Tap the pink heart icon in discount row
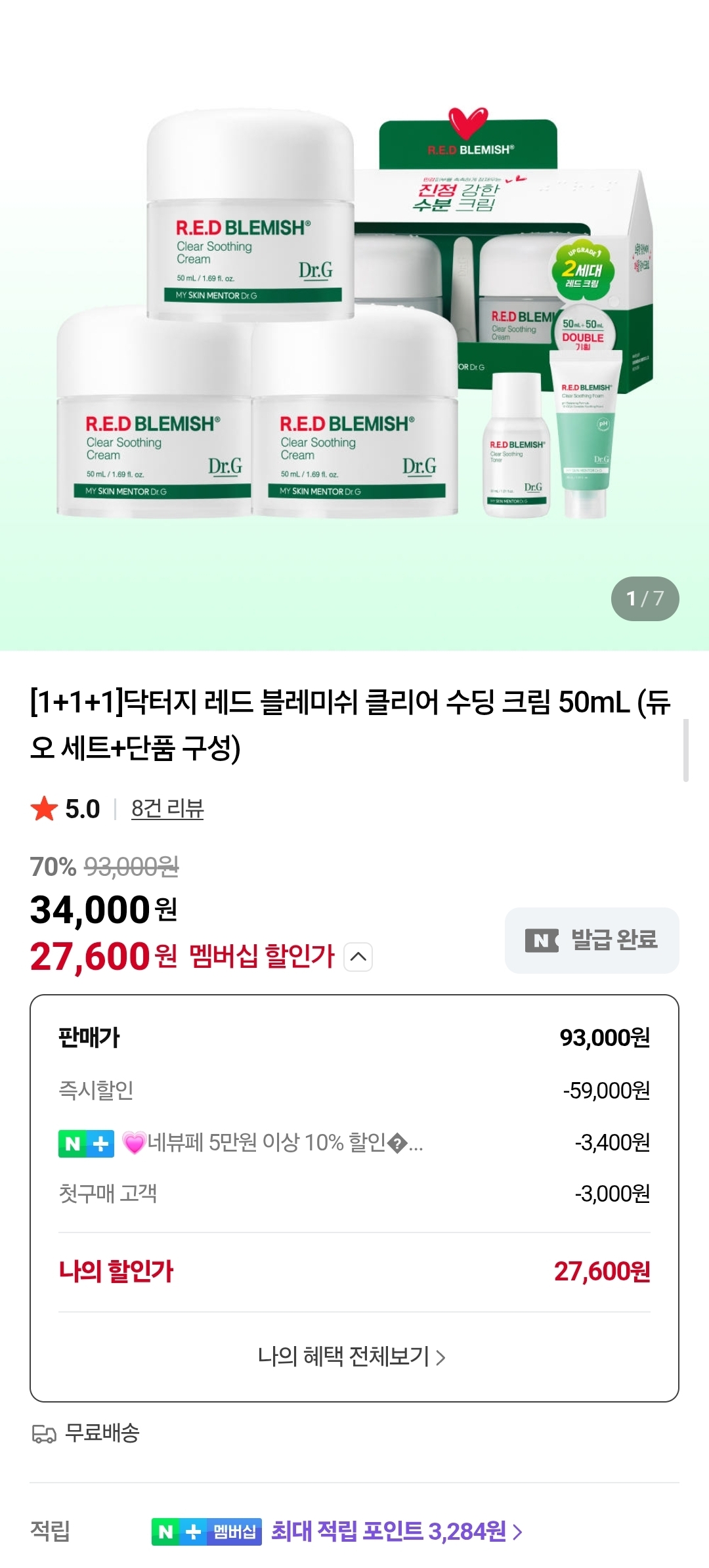Viewport: 709px width, 1568px height. (134, 1143)
